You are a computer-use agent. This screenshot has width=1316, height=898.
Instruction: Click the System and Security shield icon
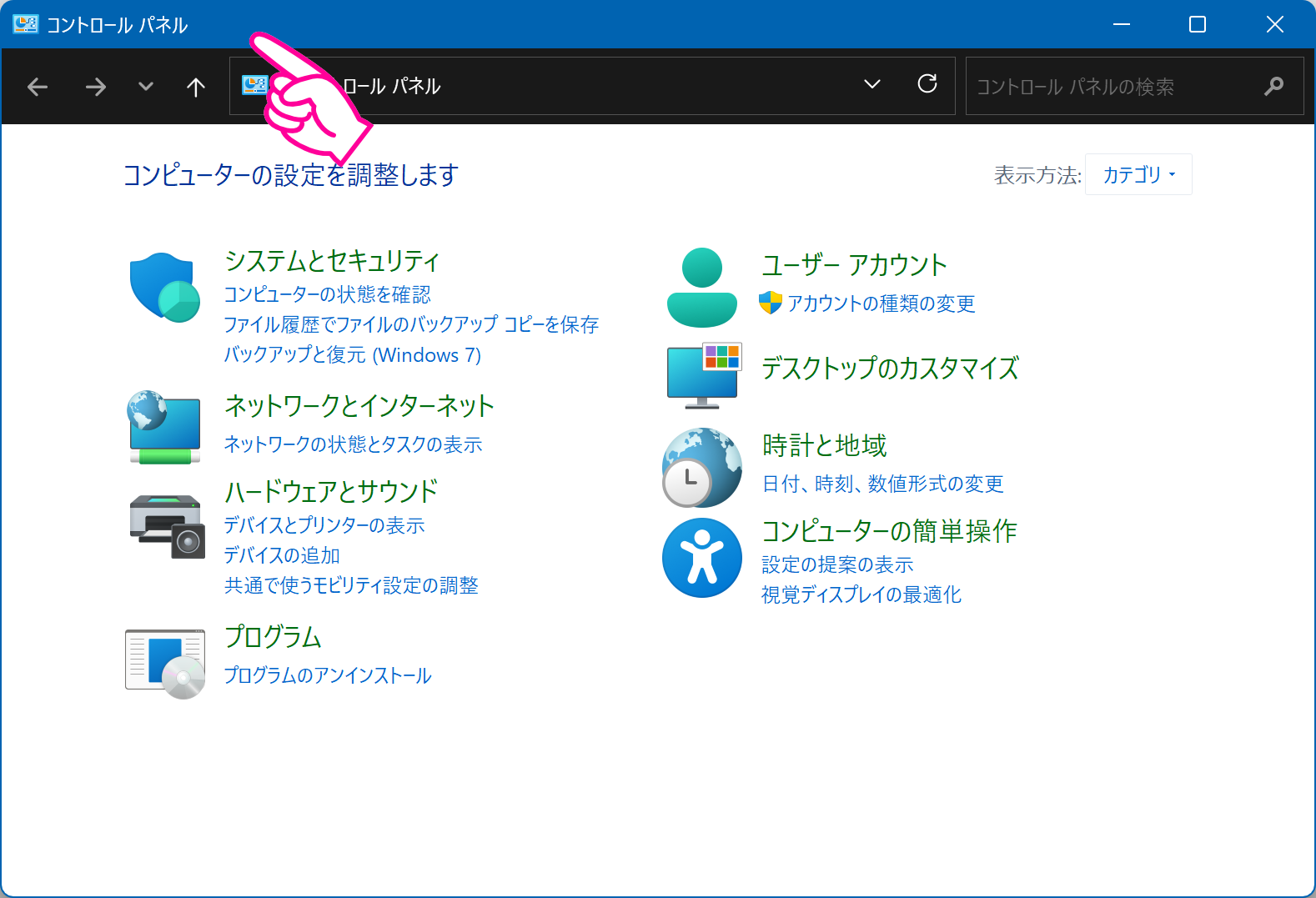point(164,288)
